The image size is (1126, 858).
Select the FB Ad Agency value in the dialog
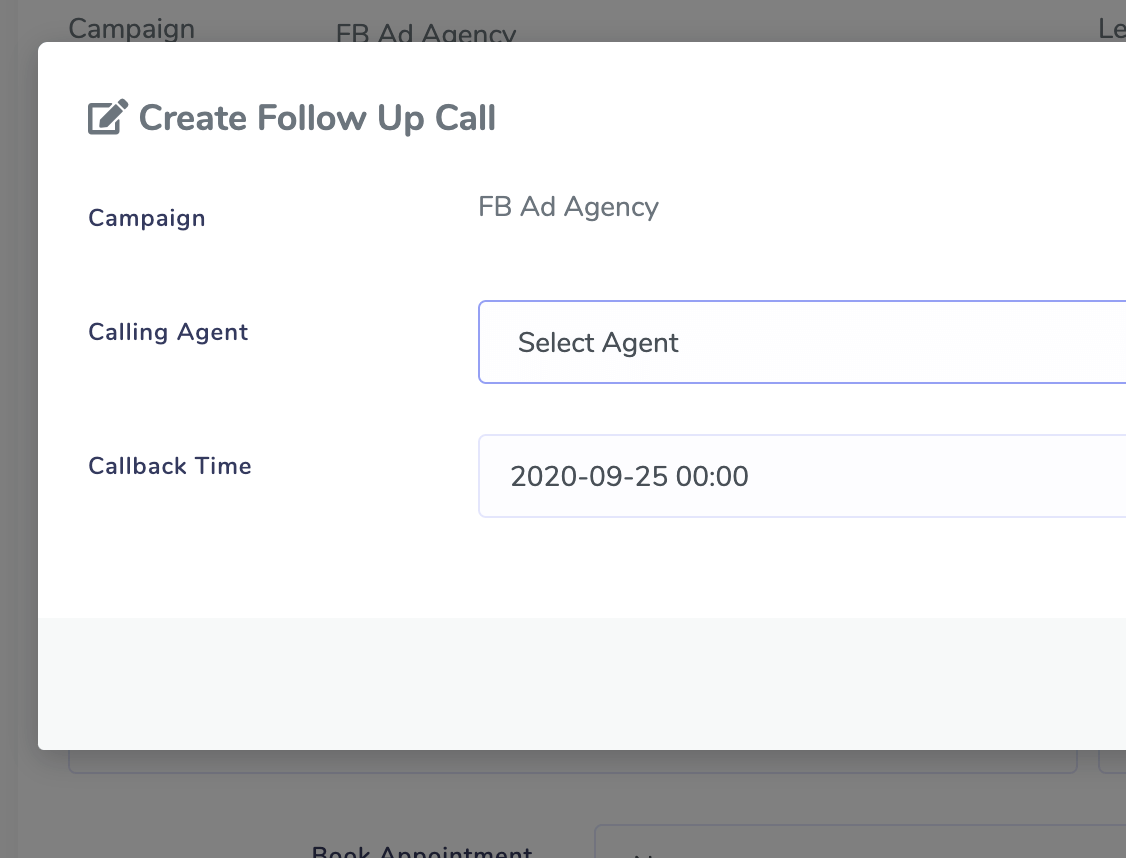point(568,207)
